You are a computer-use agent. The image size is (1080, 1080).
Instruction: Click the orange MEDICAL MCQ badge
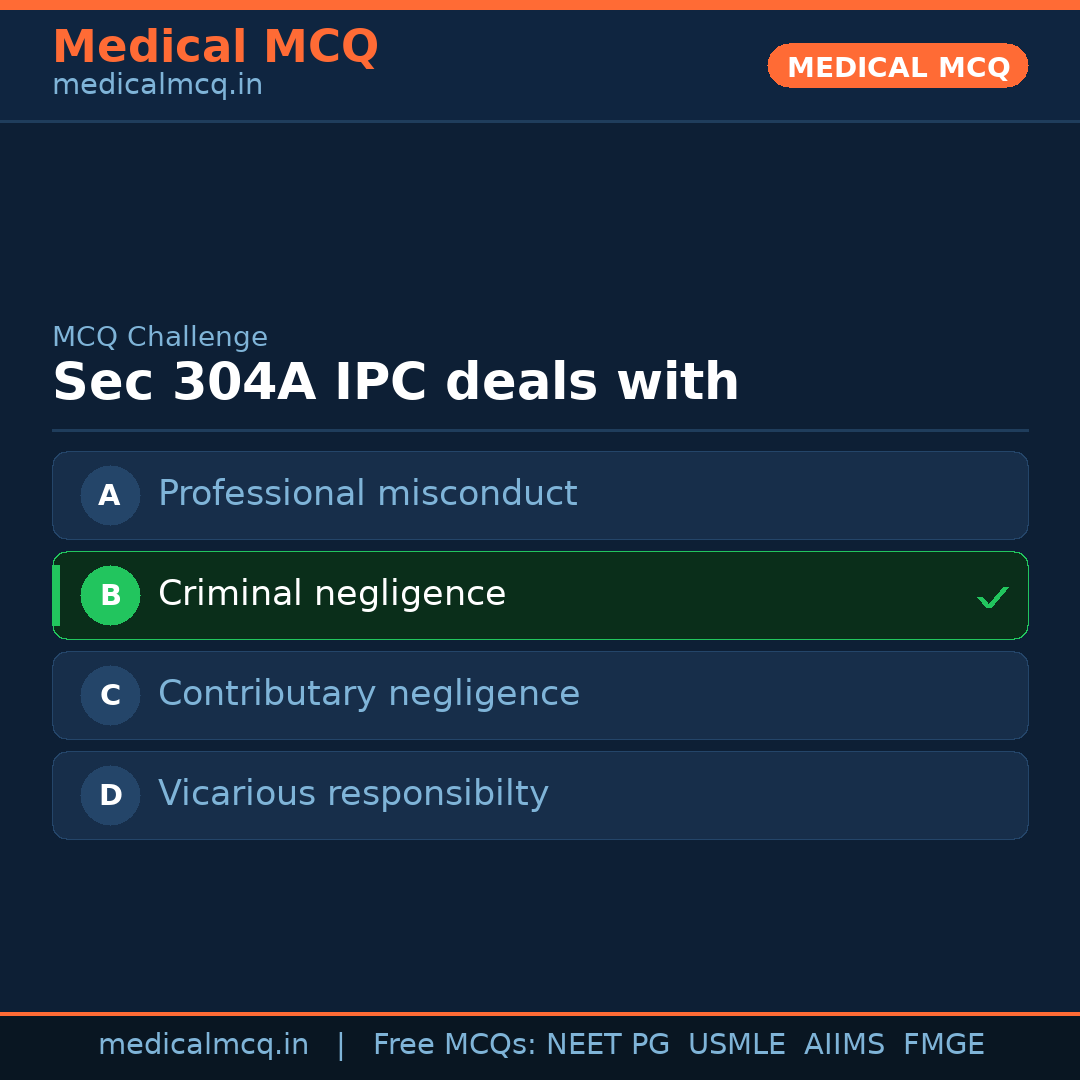[897, 66]
